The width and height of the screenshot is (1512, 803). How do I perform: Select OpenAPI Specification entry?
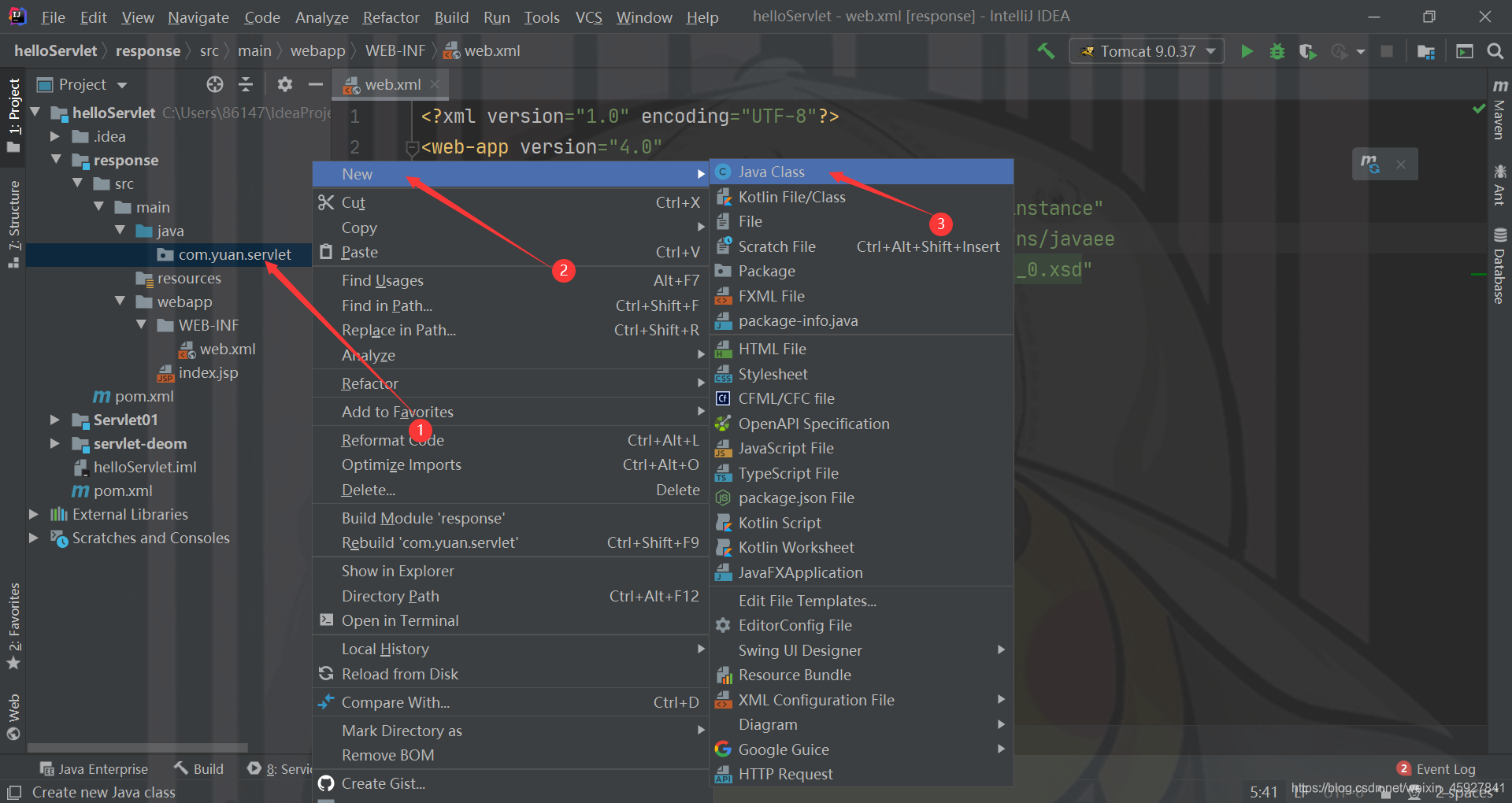pos(862,424)
